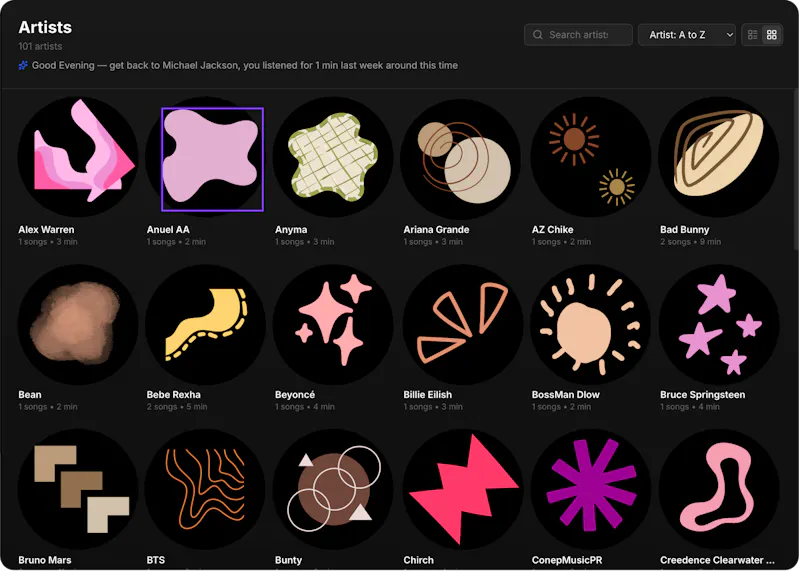Switch to list view layout

click(753, 35)
